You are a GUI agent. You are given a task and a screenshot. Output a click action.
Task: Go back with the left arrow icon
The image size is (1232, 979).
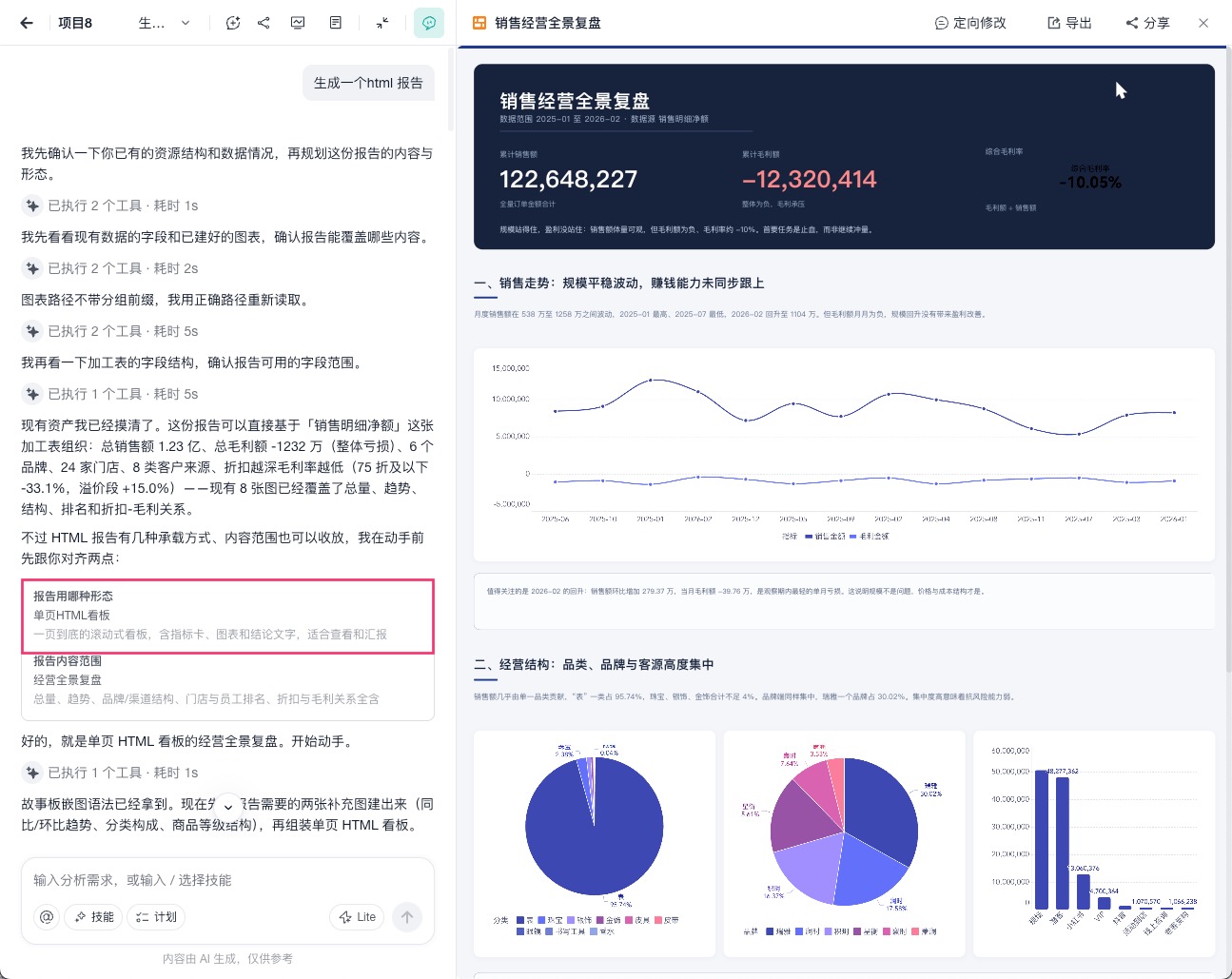pos(27,23)
